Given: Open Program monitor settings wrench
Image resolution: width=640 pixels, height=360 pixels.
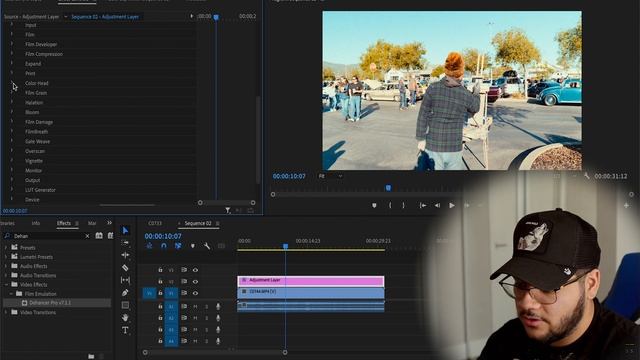Looking at the screenshot, I should [587, 176].
